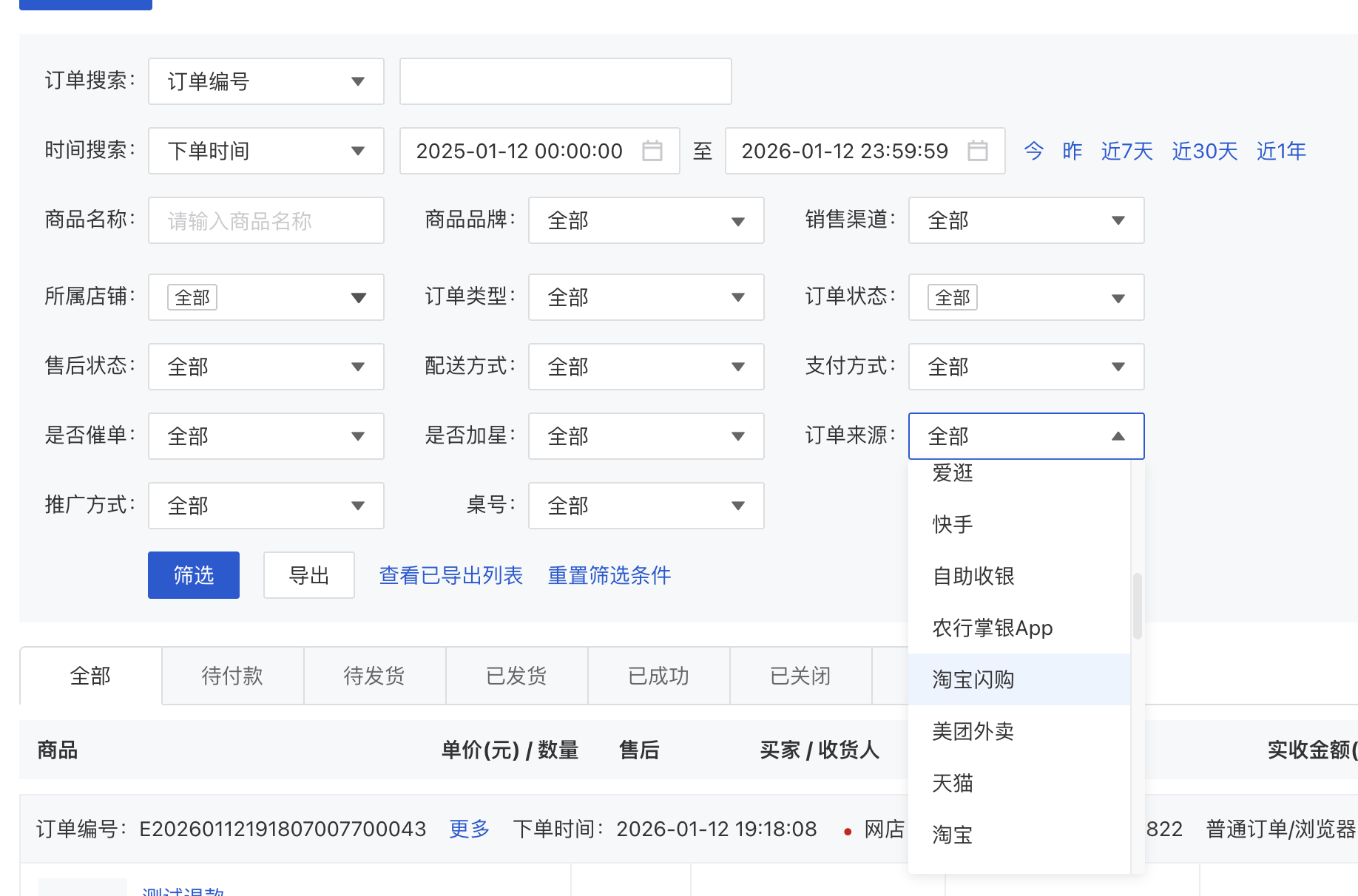Switch to the 待付款 tab
Viewport: 1358px width, 896px height.
coord(232,676)
